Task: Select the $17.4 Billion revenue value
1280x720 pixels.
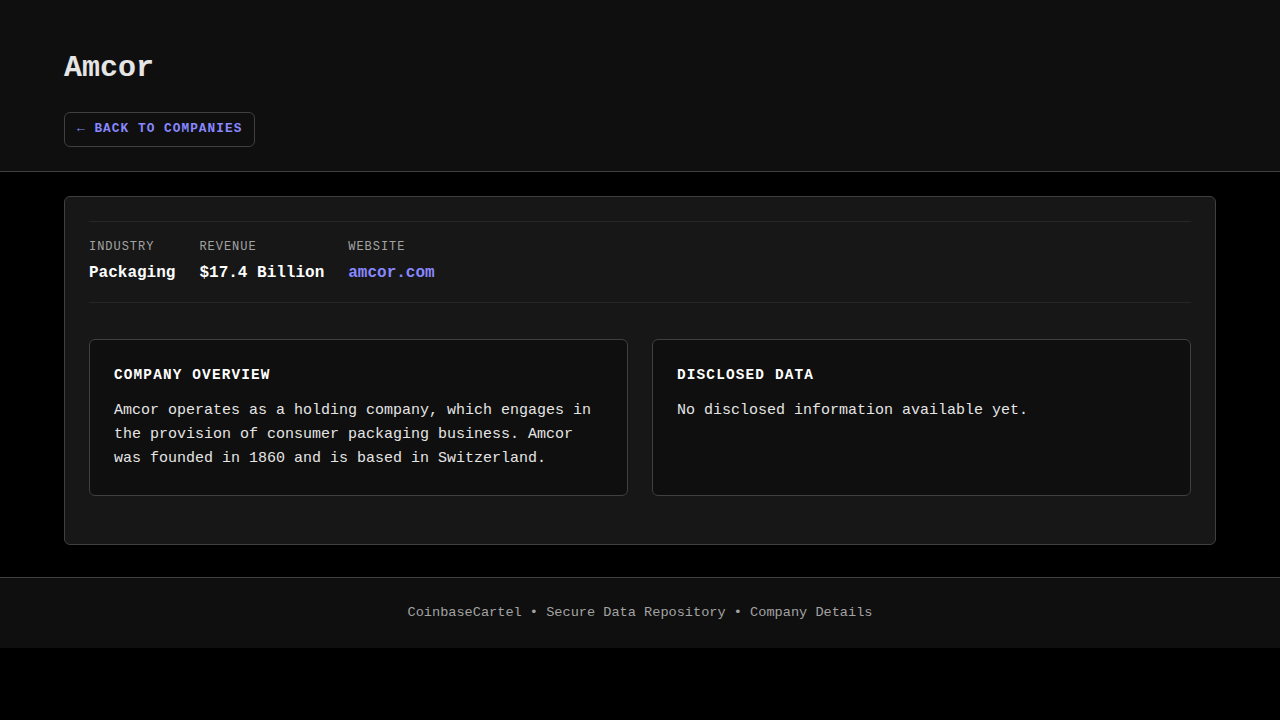Action: [261, 272]
